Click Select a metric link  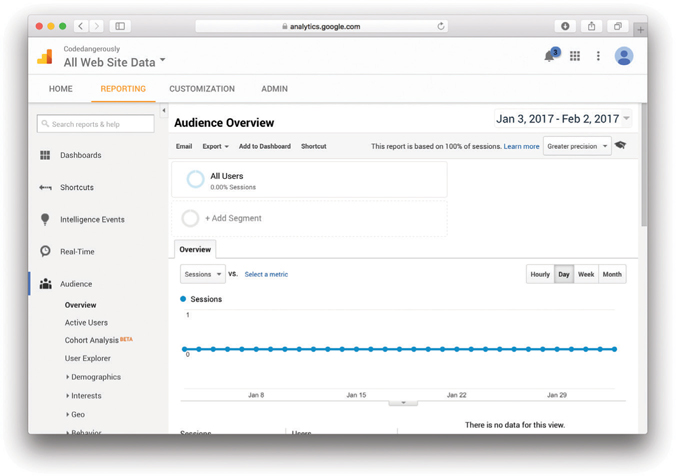click(266, 274)
